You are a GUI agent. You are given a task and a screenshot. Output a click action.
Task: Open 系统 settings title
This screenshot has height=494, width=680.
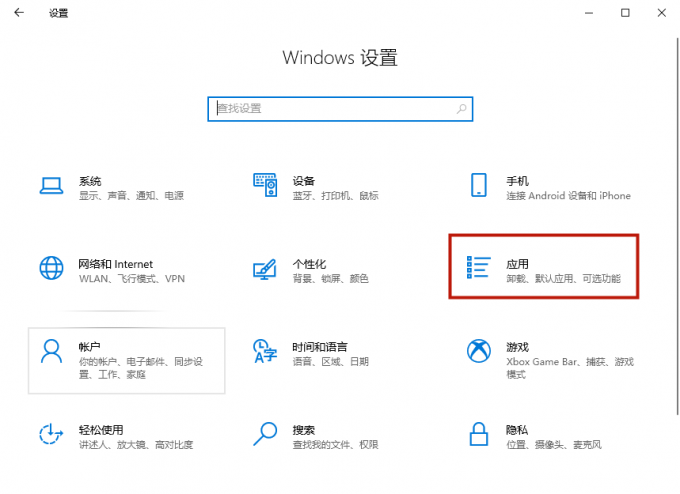pos(90,181)
